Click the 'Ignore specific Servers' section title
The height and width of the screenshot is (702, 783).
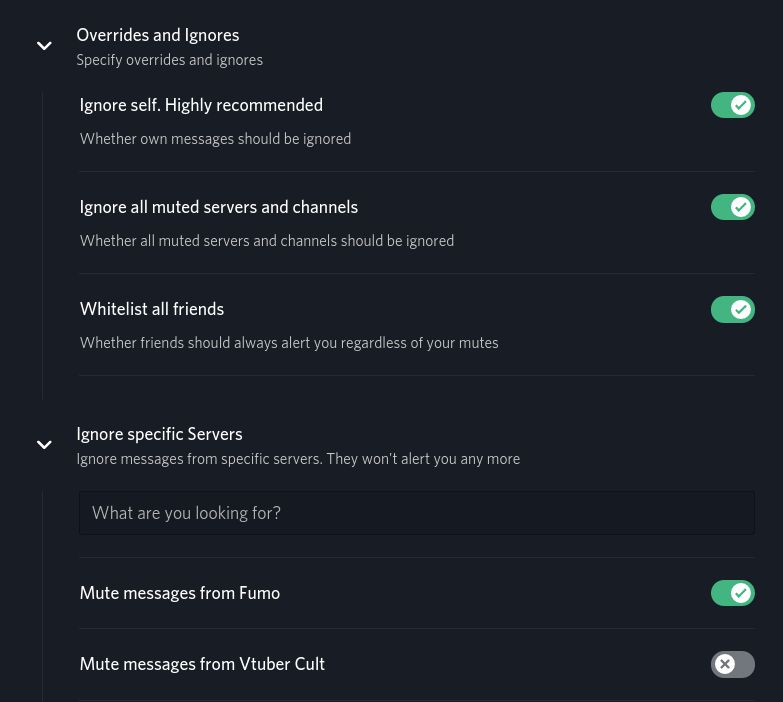(x=159, y=434)
